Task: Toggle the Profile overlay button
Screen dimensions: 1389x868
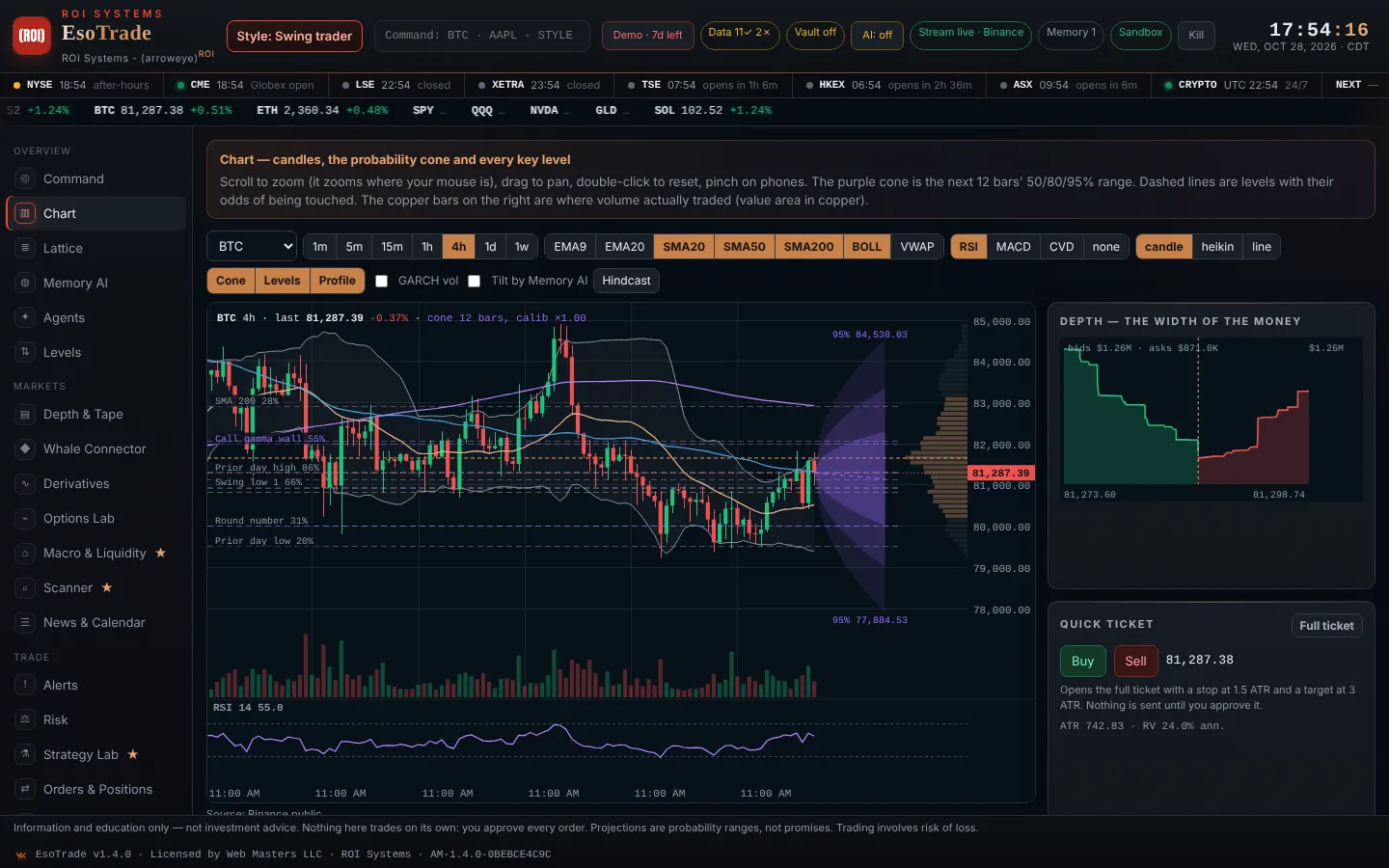Action: [337, 281]
